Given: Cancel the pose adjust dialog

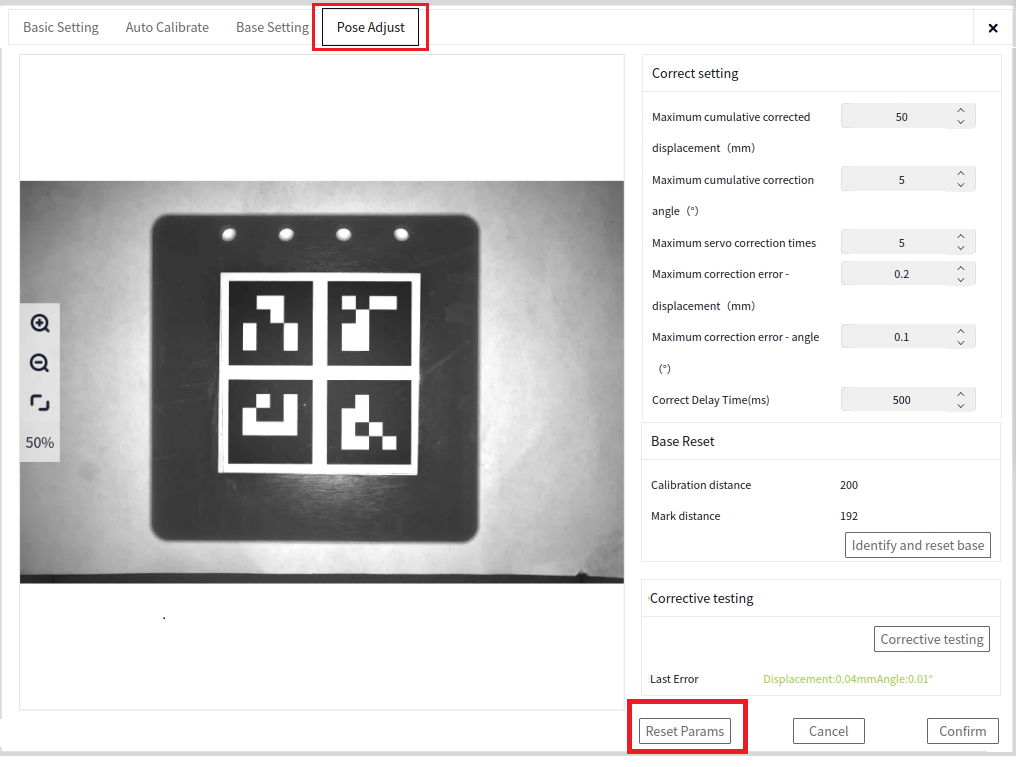Looking at the screenshot, I should [829, 731].
